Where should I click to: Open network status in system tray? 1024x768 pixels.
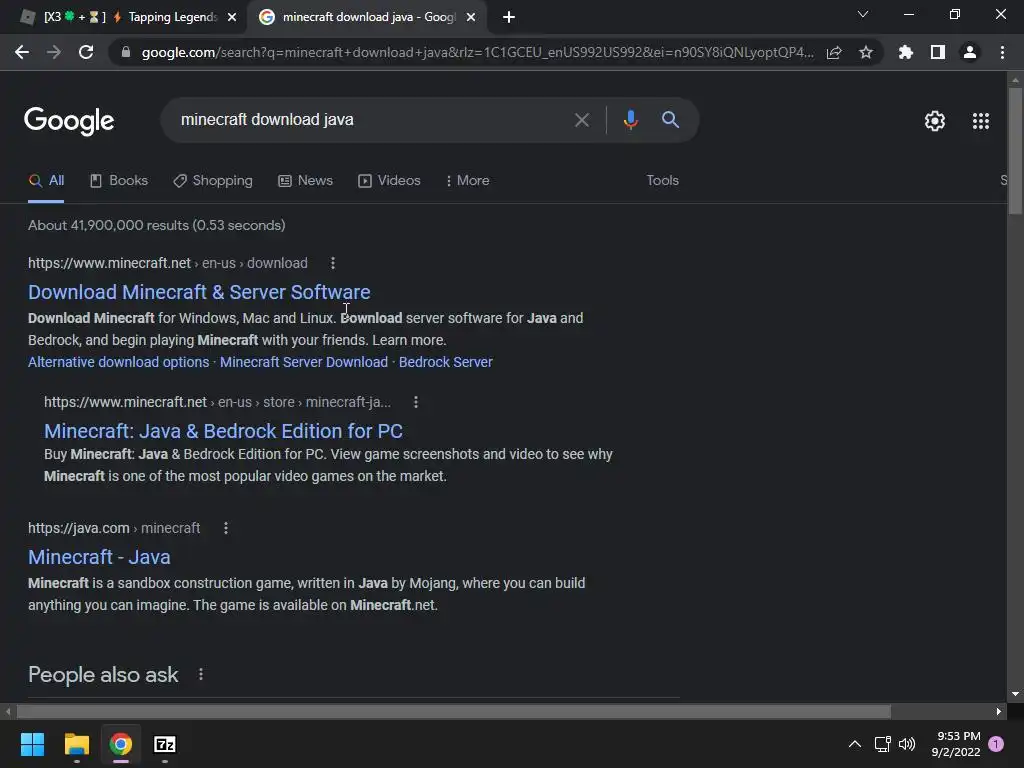[x=882, y=744]
